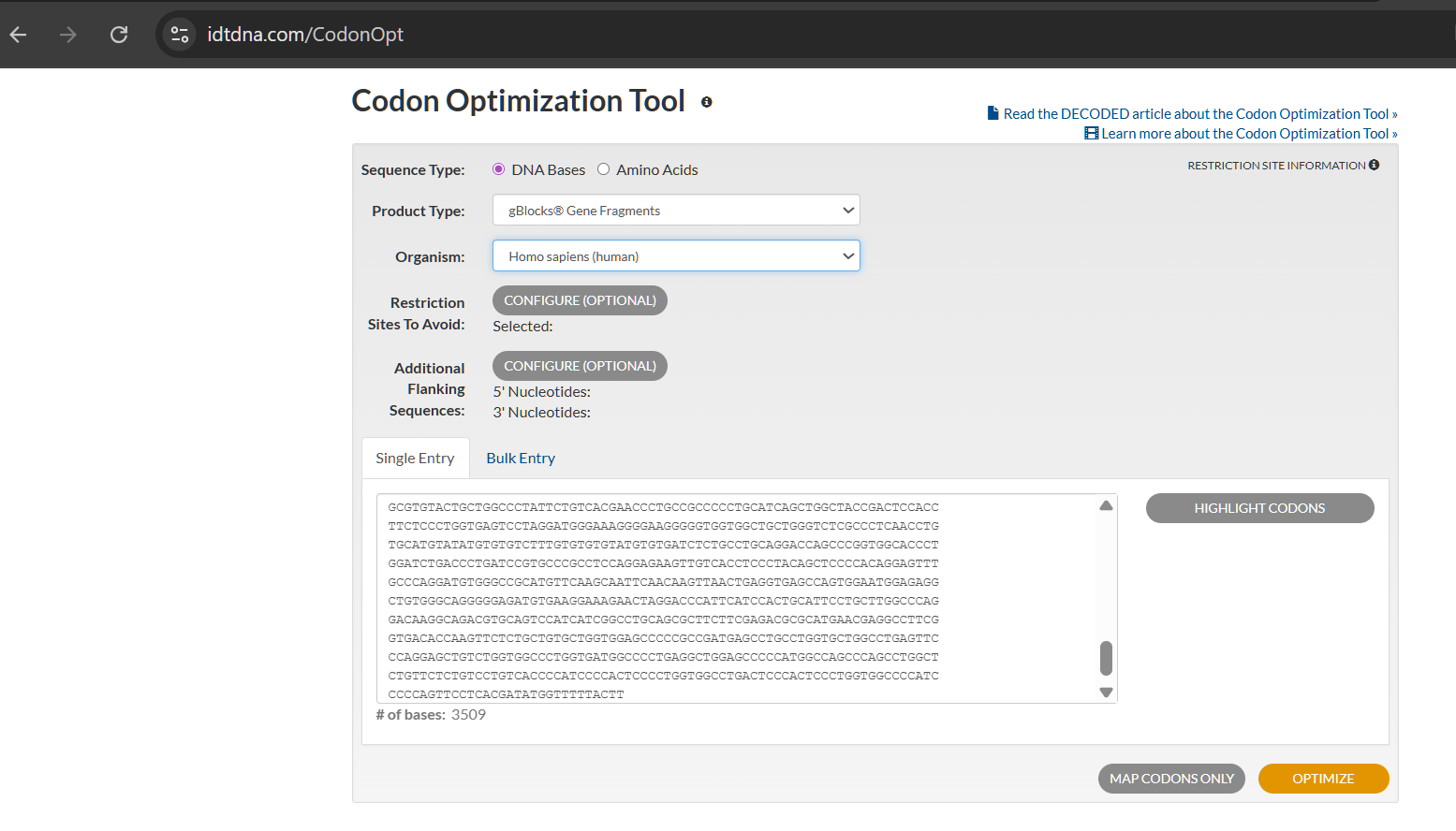This screenshot has height=831, width=1456.
Task: Click info icon beside Codon Optimization Tool title
Action: pyautogui.click(x=707, y=102)
